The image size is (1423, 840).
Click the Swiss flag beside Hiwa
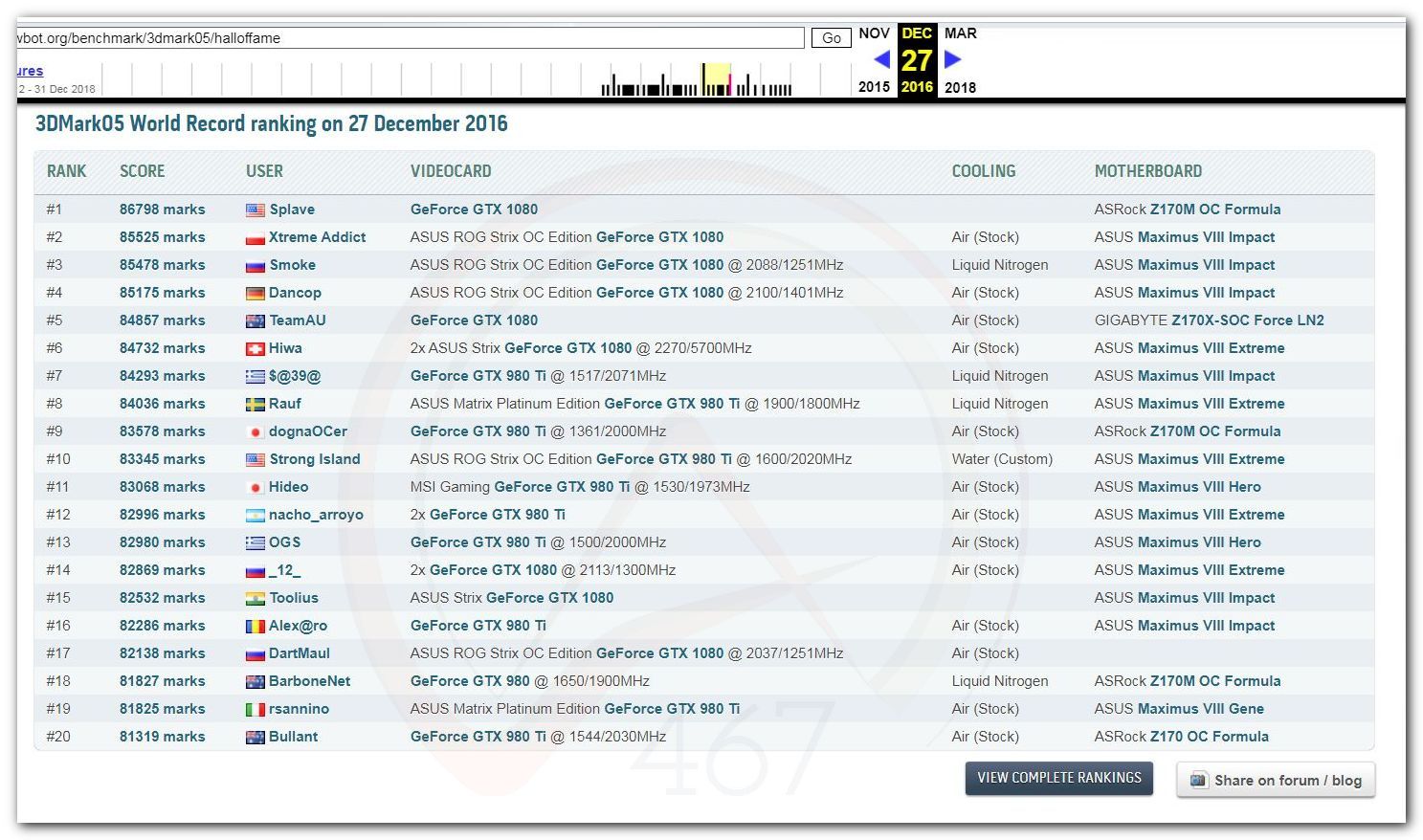click(x=256, y=349)
